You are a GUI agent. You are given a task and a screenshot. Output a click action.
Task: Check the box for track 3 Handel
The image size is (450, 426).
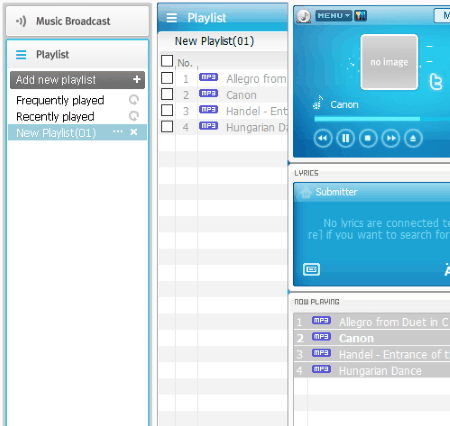167,110
